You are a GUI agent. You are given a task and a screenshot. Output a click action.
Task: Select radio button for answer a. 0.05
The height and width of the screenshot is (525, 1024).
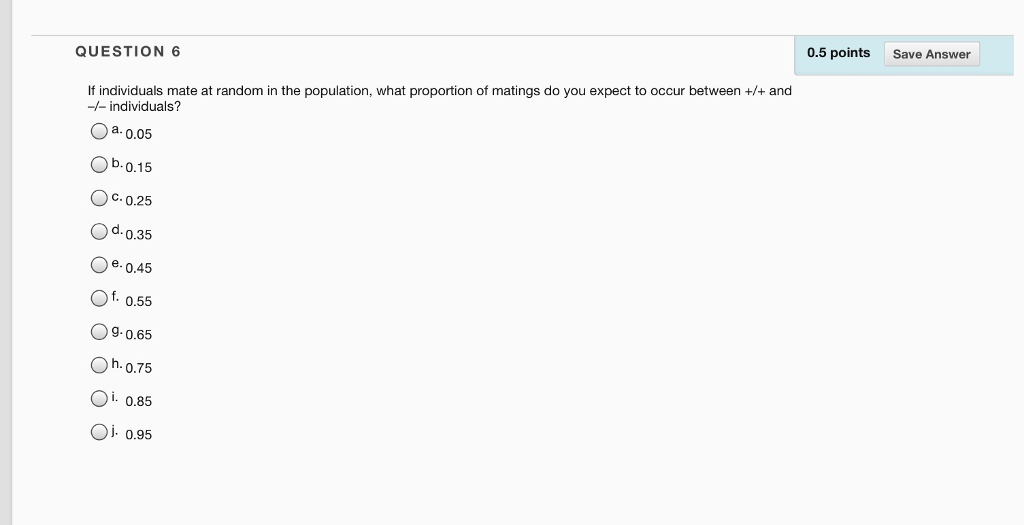coord(99,131)
